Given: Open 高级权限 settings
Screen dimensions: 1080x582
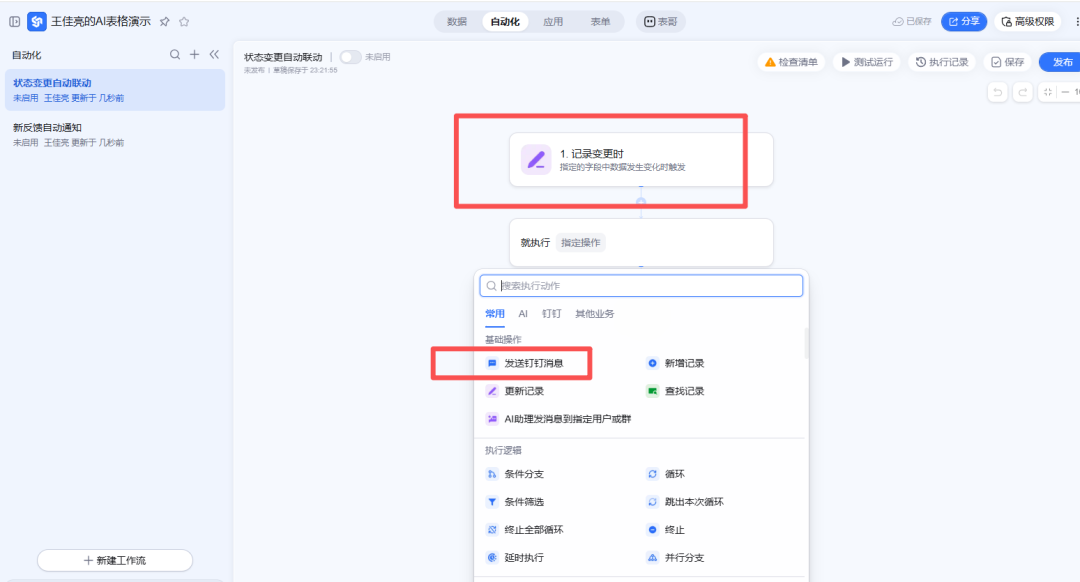Looking at the screenshot, I should (x=1028, y=21).
